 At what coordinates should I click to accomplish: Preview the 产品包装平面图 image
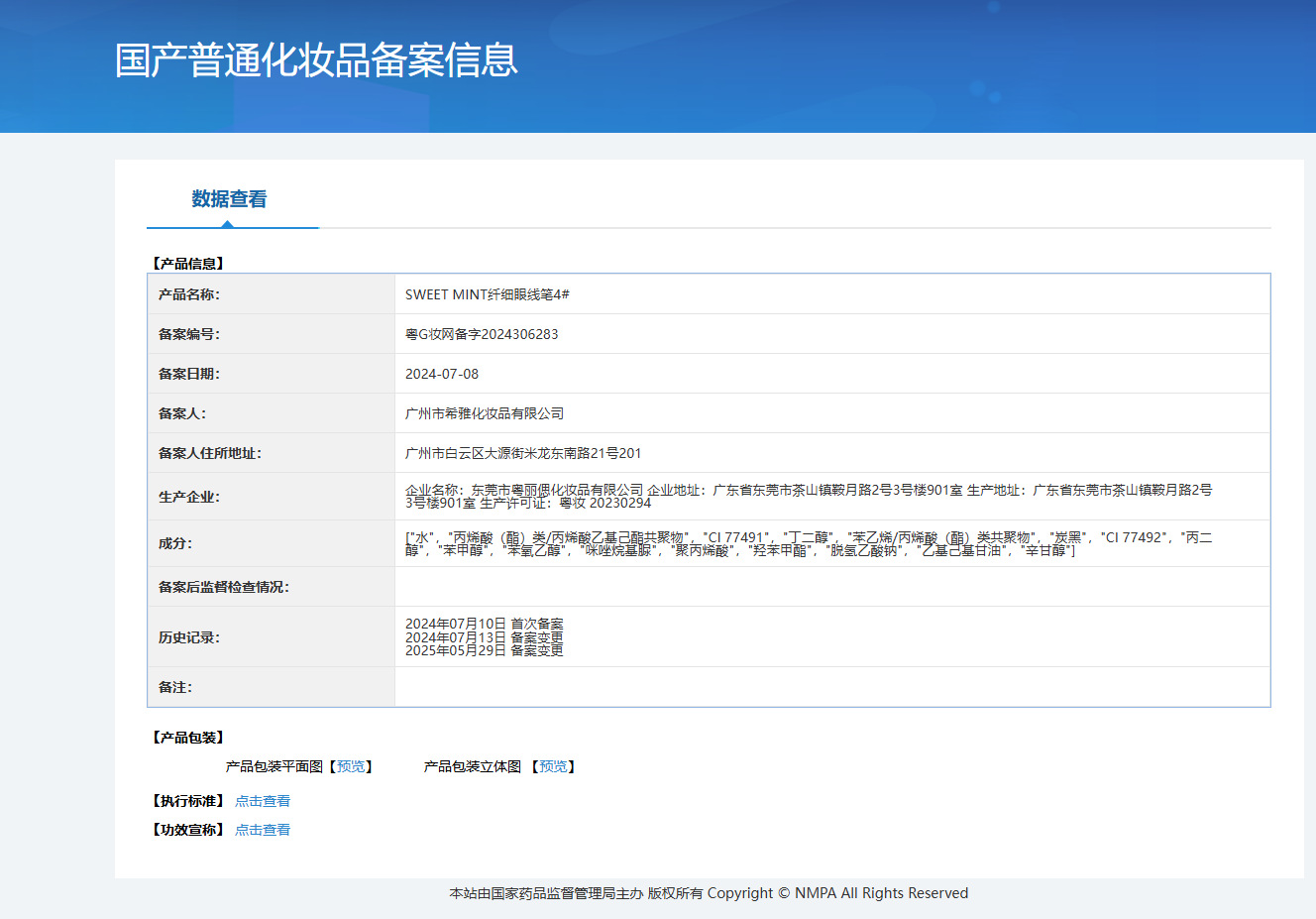point(351,766)
